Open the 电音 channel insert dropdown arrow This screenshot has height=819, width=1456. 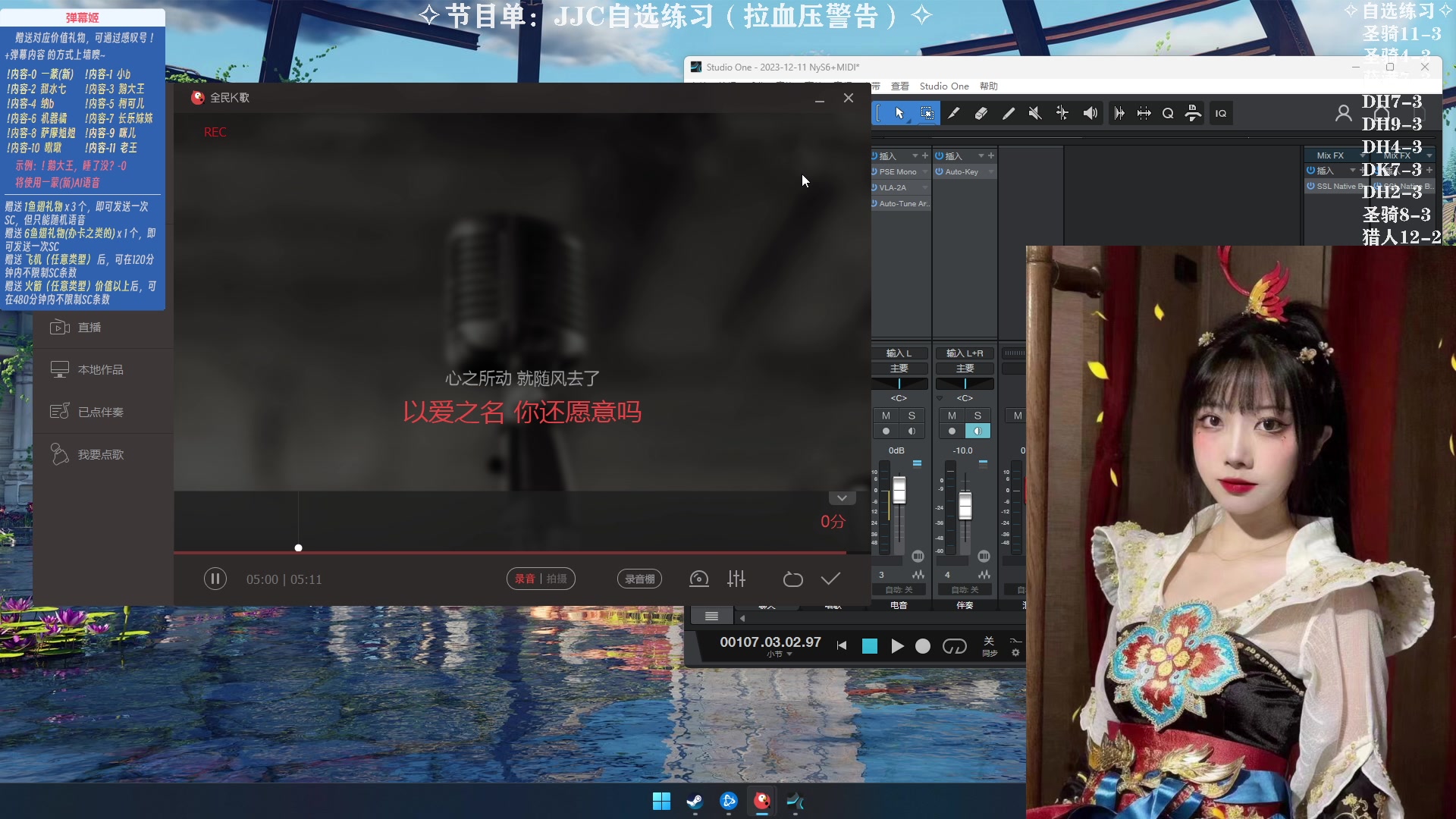[x=915, y=156]
